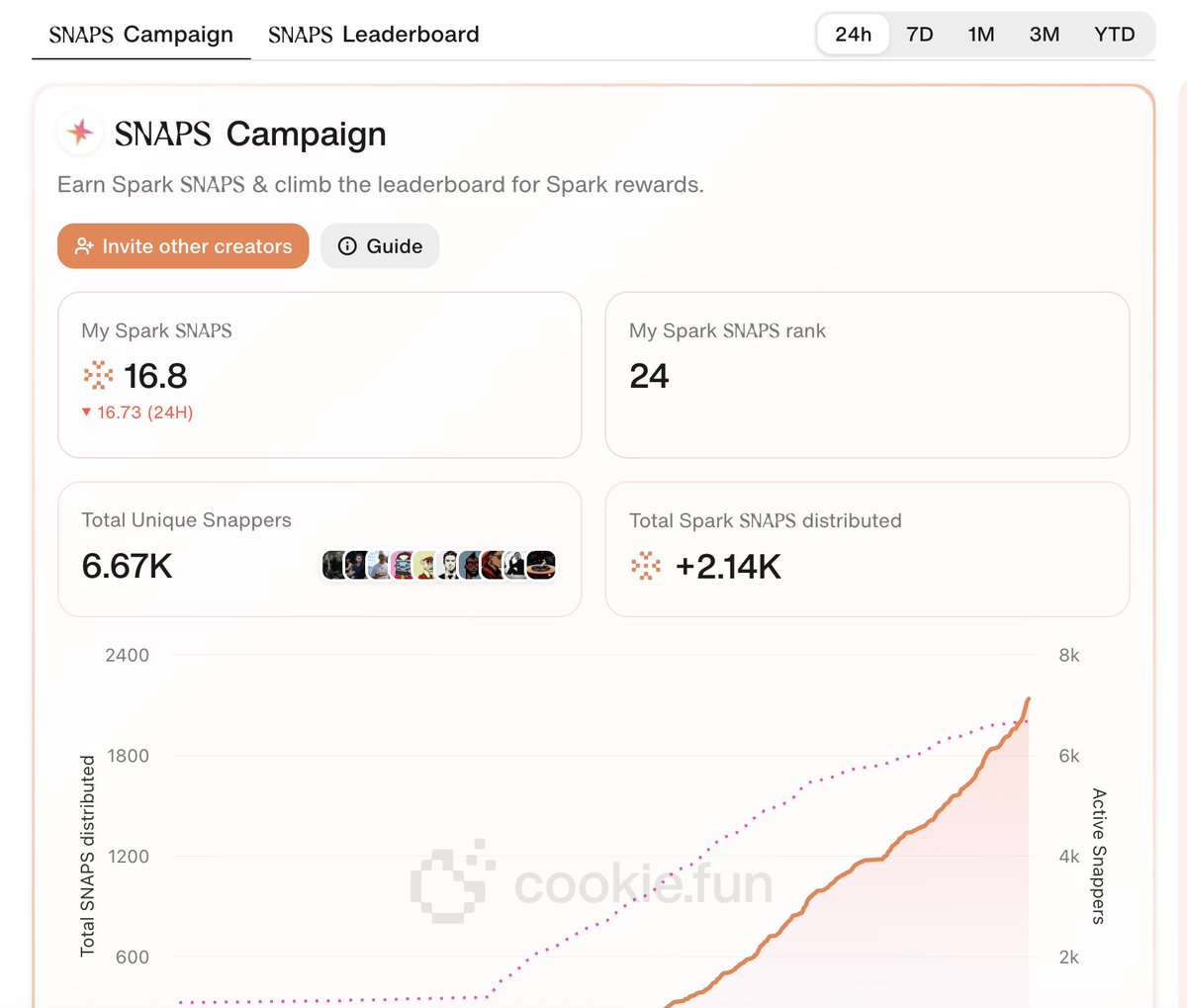The height and width of the screenshot is (1008, 1187).
Task: Open the Guide button
Action: 380,246
